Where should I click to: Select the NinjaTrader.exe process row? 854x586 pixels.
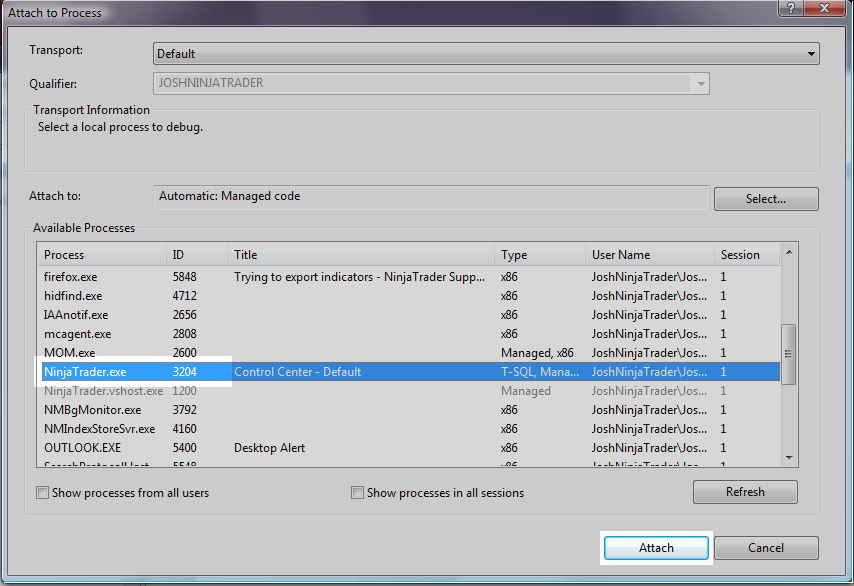click(300, 371)
